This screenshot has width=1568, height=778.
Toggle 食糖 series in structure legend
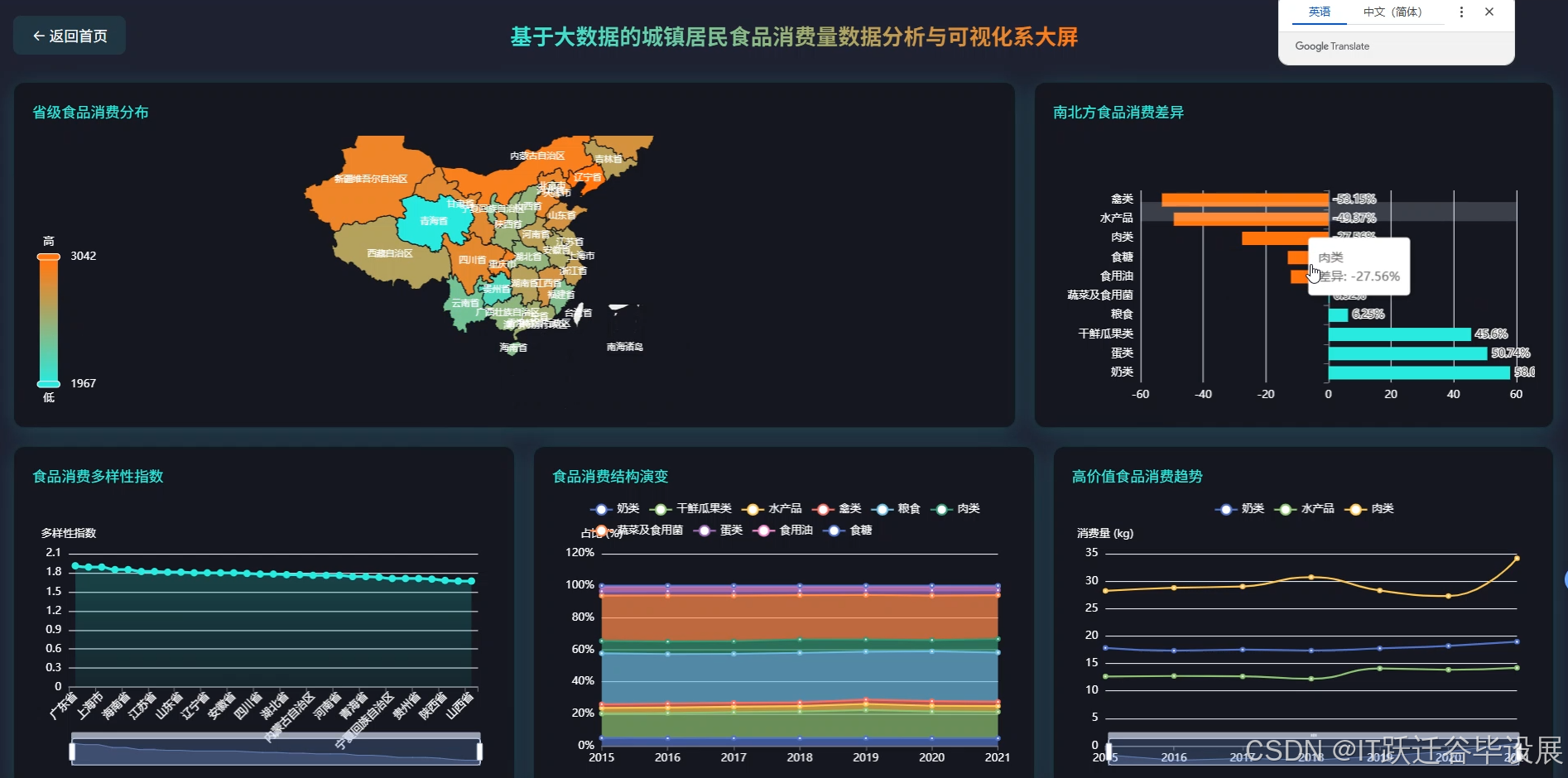pos(849,530)
